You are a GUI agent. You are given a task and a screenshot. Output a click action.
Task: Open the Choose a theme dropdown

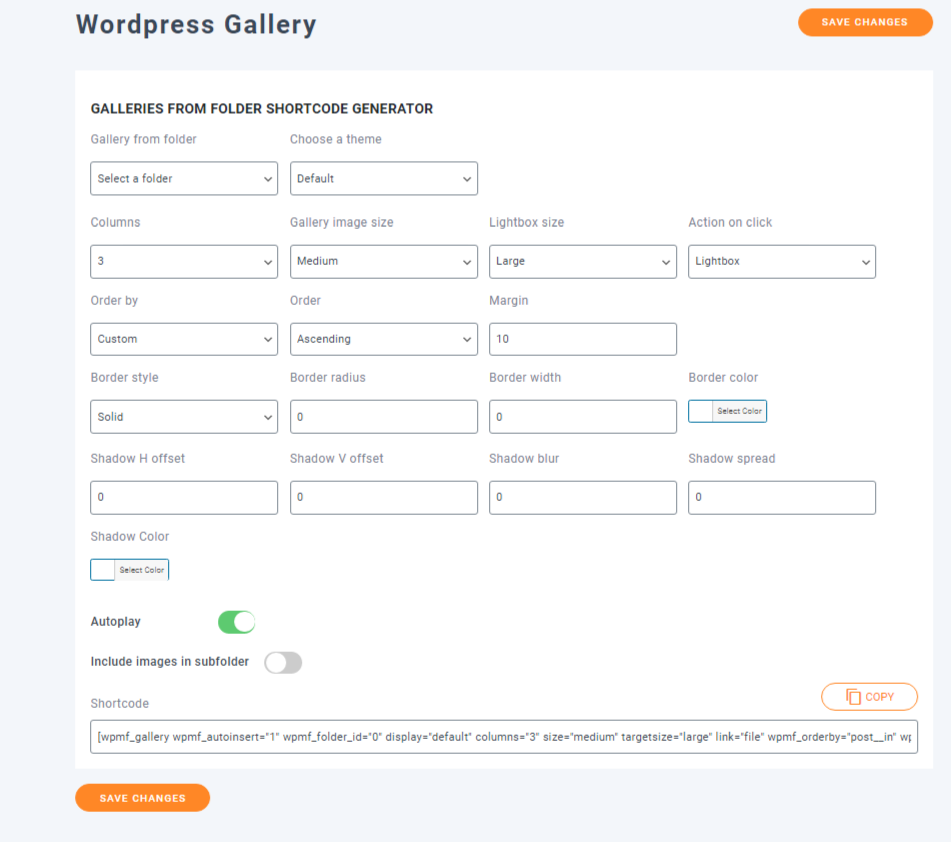click(383, 178)
